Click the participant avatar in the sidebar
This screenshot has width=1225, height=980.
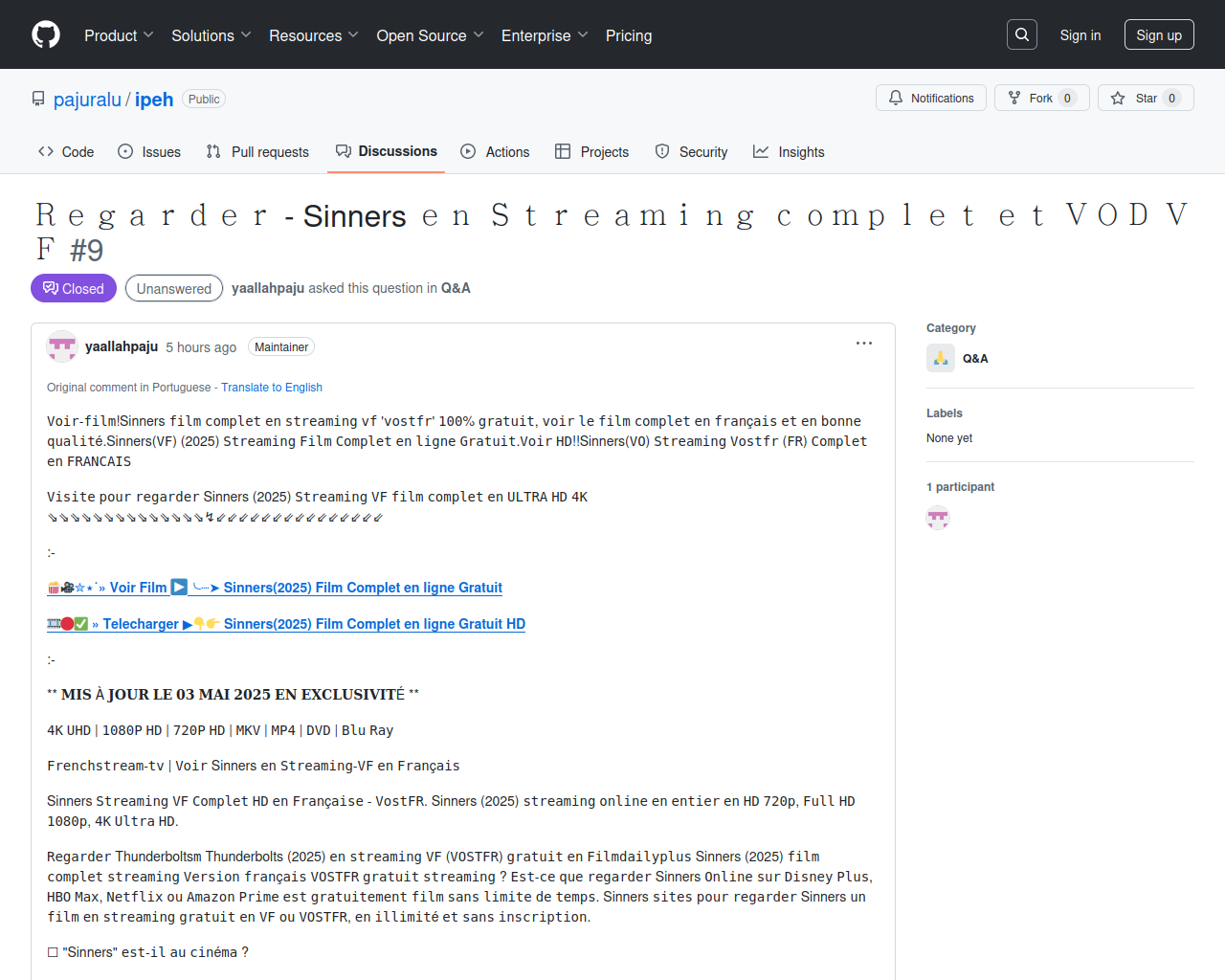938,518
